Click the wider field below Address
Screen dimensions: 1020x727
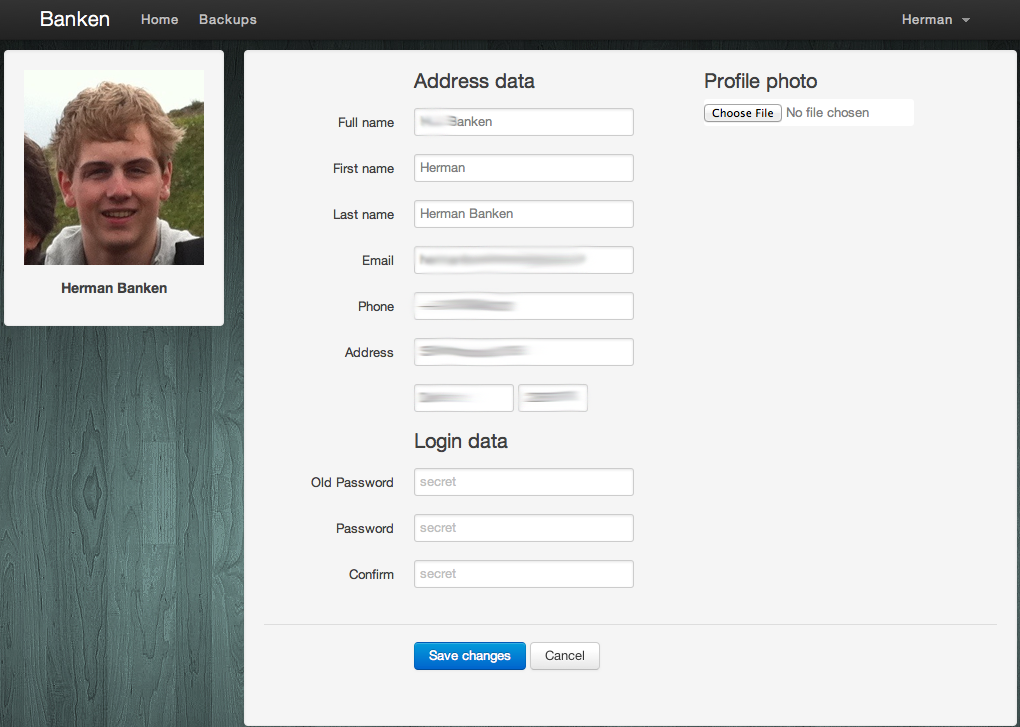coord(464,398)
